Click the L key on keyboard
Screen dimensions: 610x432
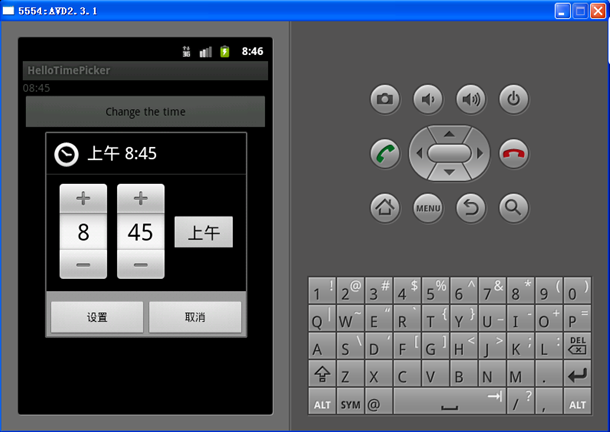tap(549, 346)
